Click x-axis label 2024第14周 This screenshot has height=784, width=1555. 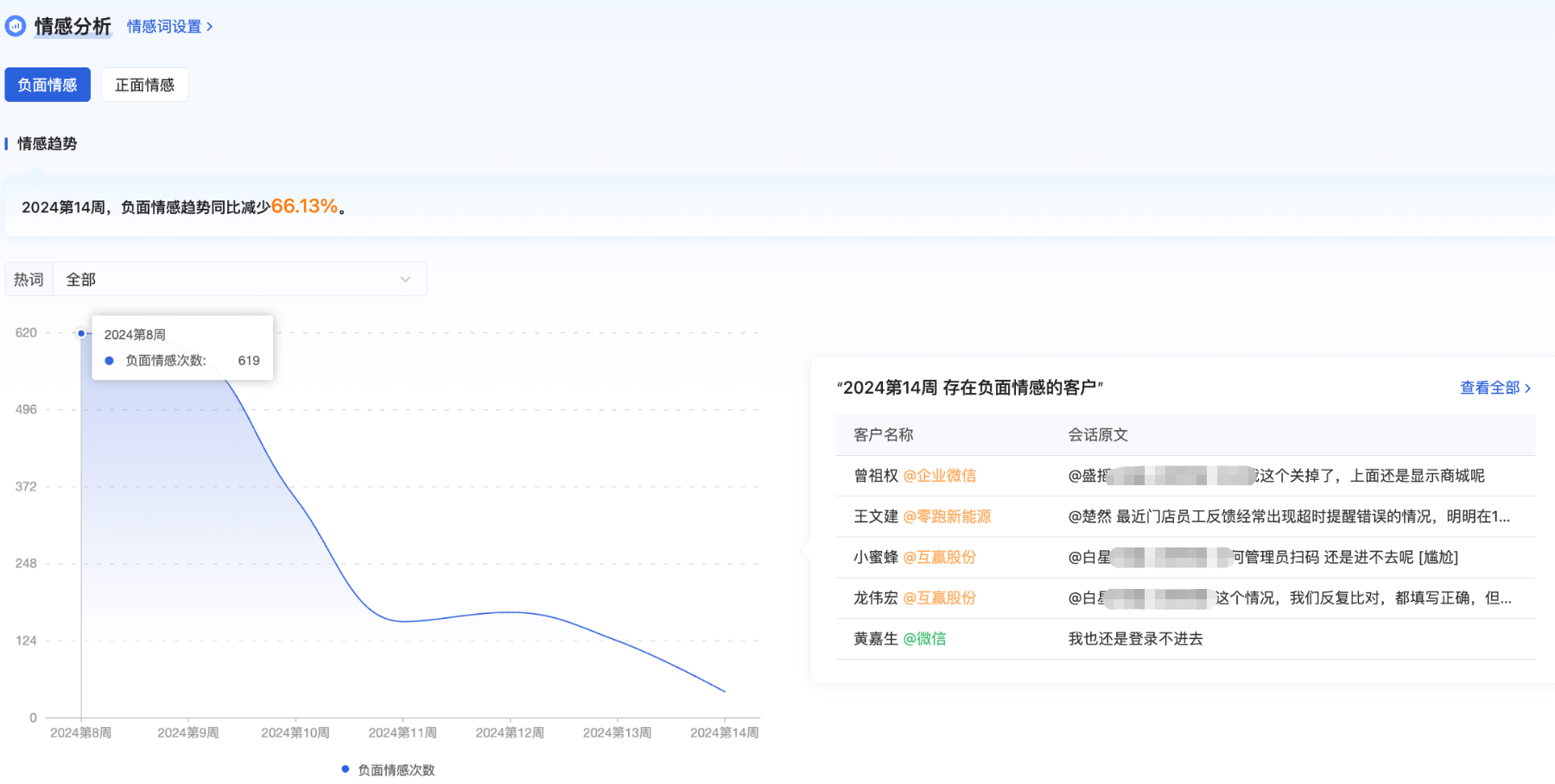[x=724, y=733]
